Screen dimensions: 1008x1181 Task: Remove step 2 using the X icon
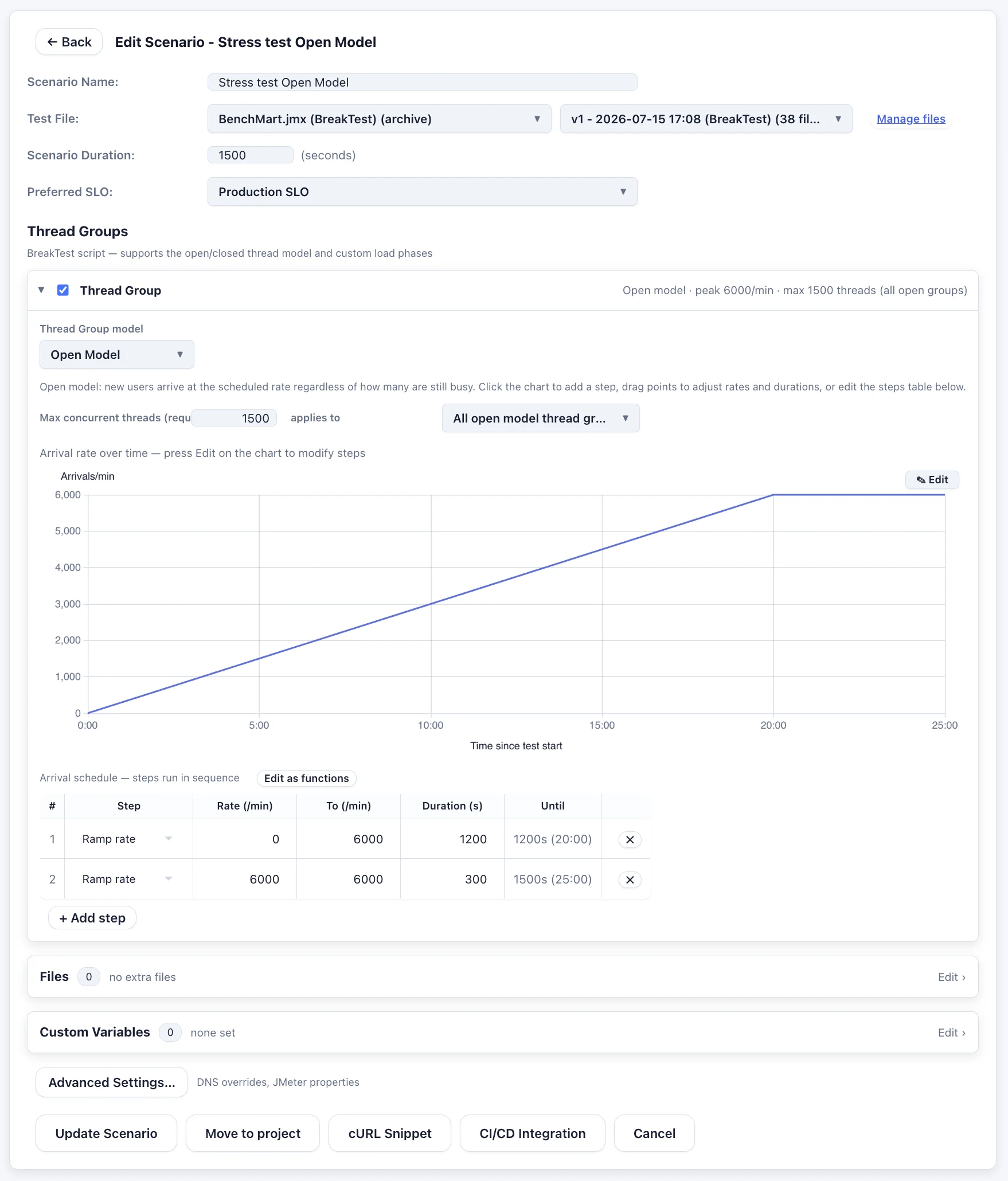click(630, 879)
